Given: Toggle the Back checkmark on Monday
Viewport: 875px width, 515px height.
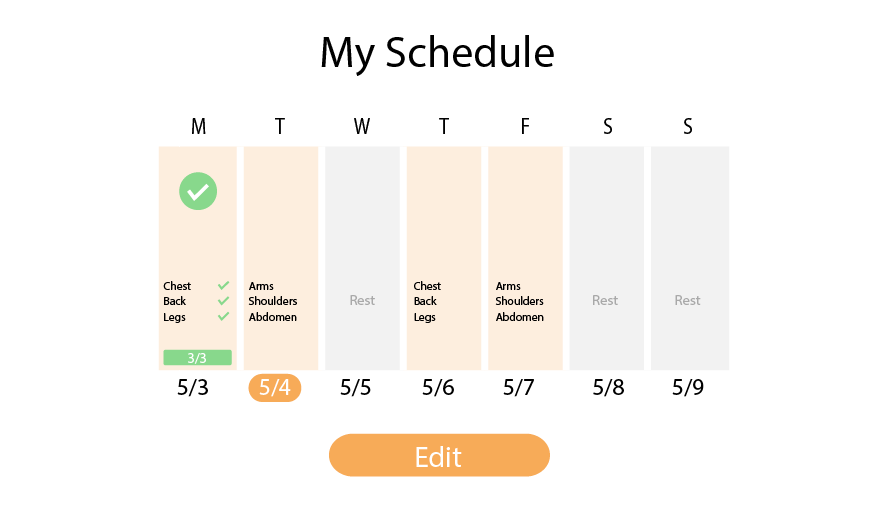Looking at the screenshot, I should 223,301.
